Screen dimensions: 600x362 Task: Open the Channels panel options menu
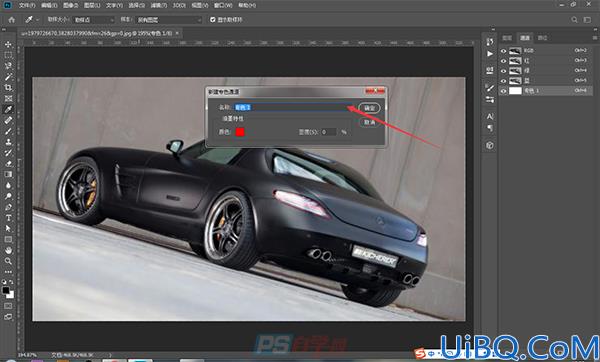(595, 38)
